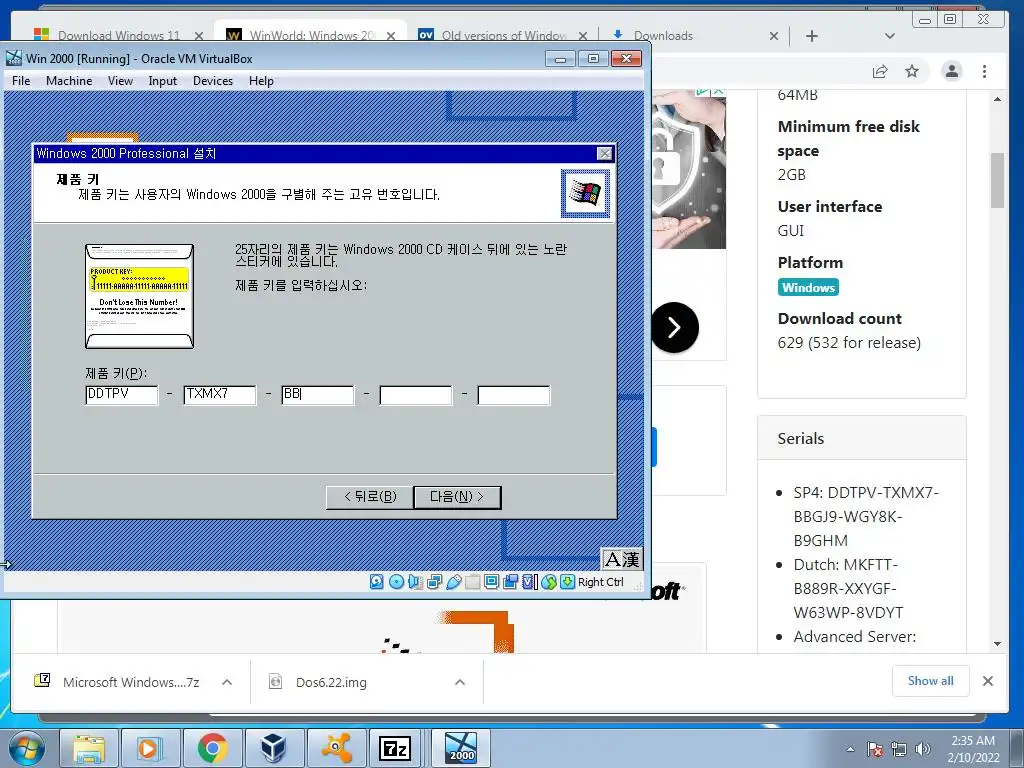Click the hard disk activity icon in VirtualBox status bar
Image resolution: width=1024 pixels, height=768 pixels.
pyautogui.click(x=377, y=582)
